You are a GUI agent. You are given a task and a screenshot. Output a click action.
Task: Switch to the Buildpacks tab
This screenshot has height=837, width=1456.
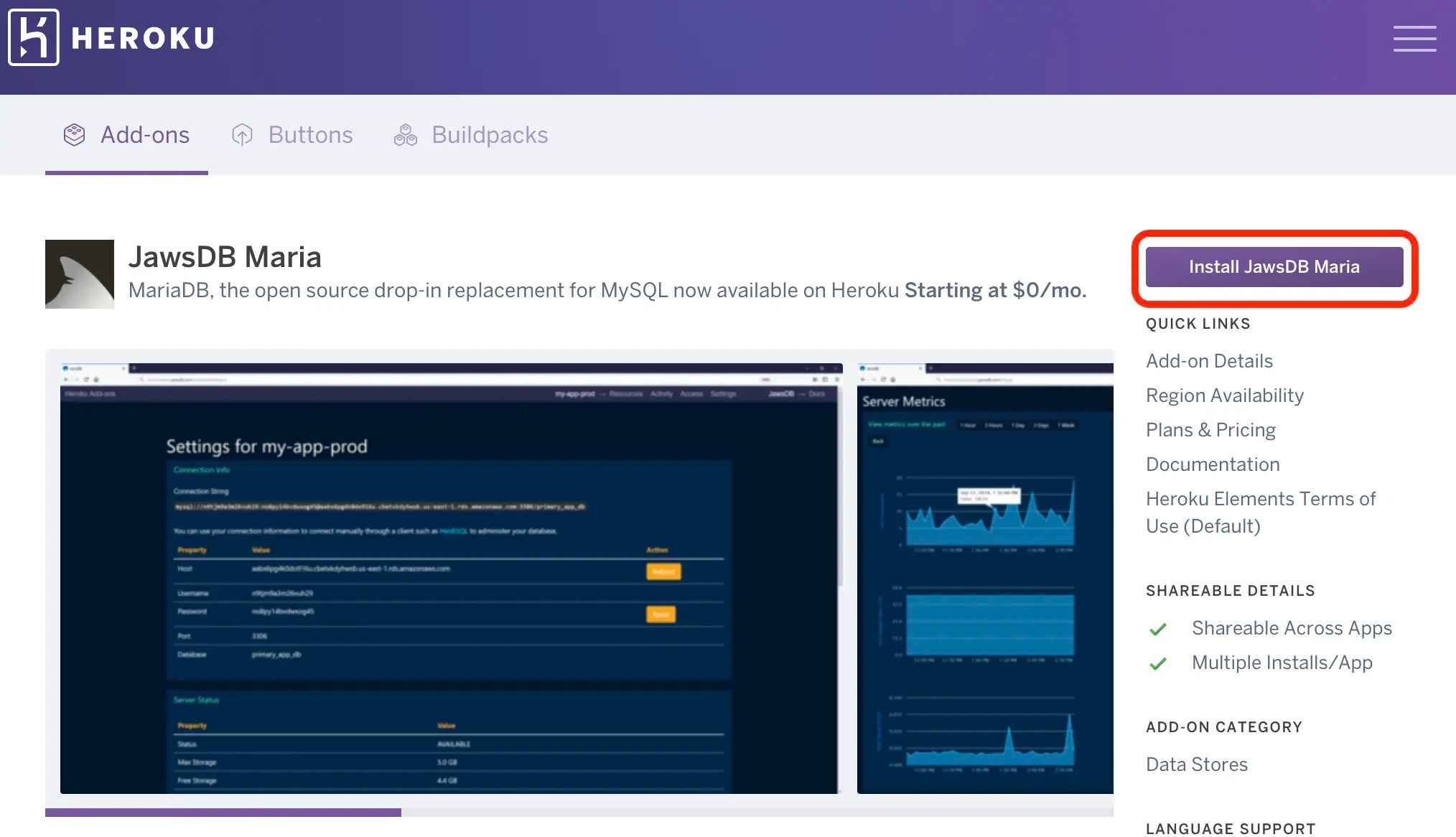click(x=490, y=134)
